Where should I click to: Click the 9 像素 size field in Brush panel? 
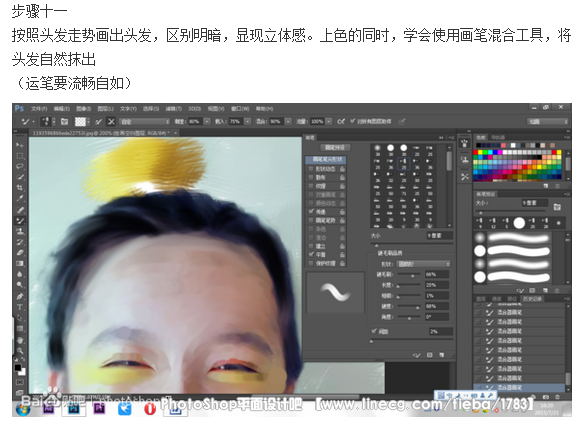[439, 236]
